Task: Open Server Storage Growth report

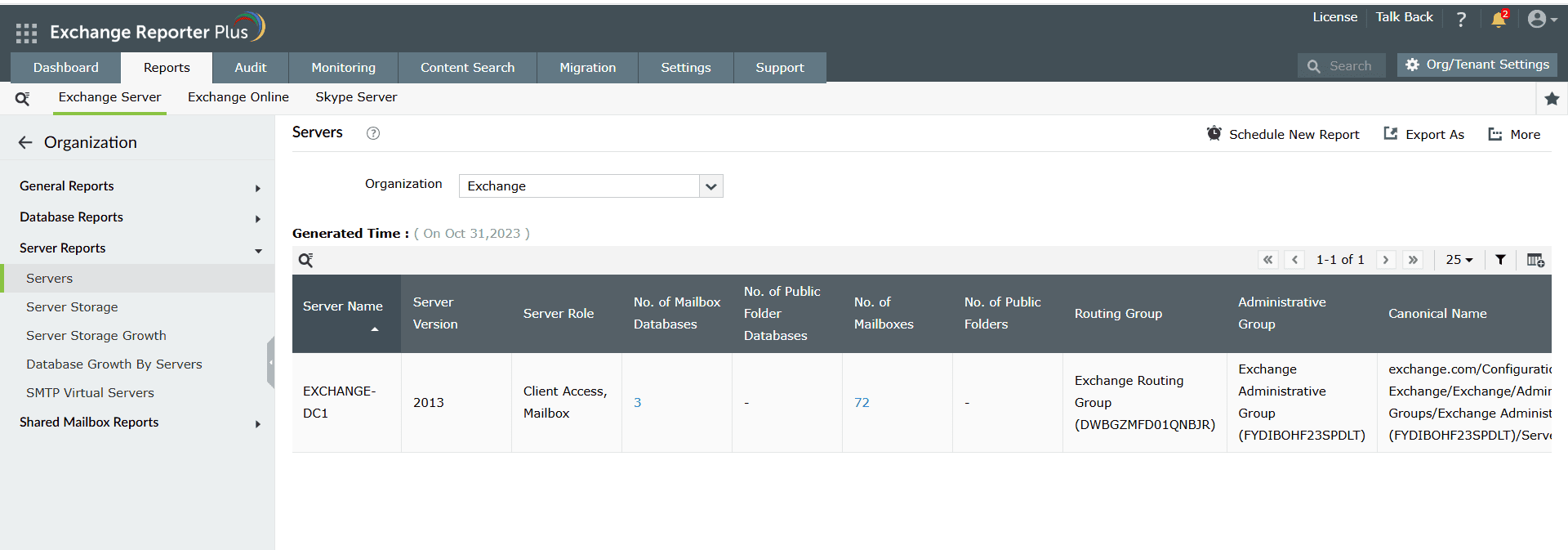Action: (96, 336)
